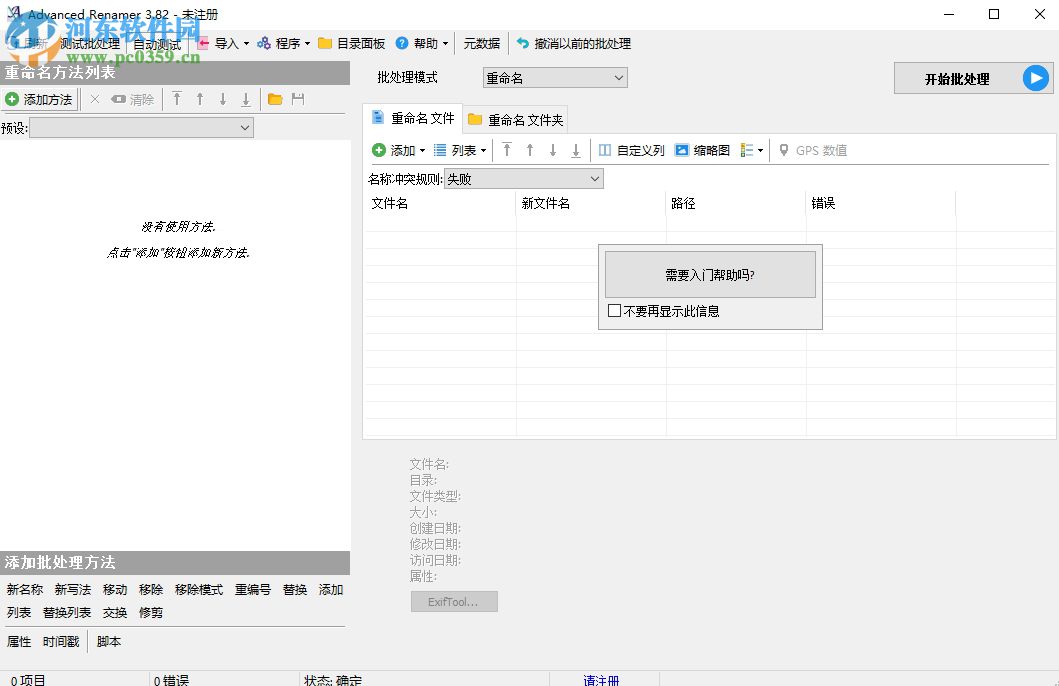Image resolution: width=1059 pixels, height=686 pixels.
Task: Open saved method list with folder icon
Action: coord(273,99)
